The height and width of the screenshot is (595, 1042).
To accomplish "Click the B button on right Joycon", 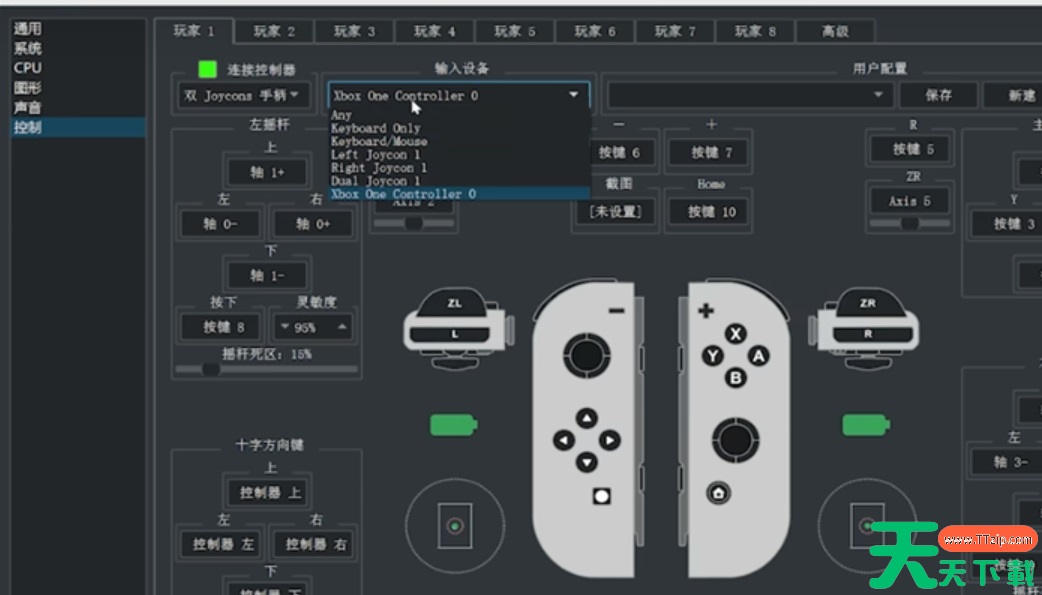I will coord(736,377).
